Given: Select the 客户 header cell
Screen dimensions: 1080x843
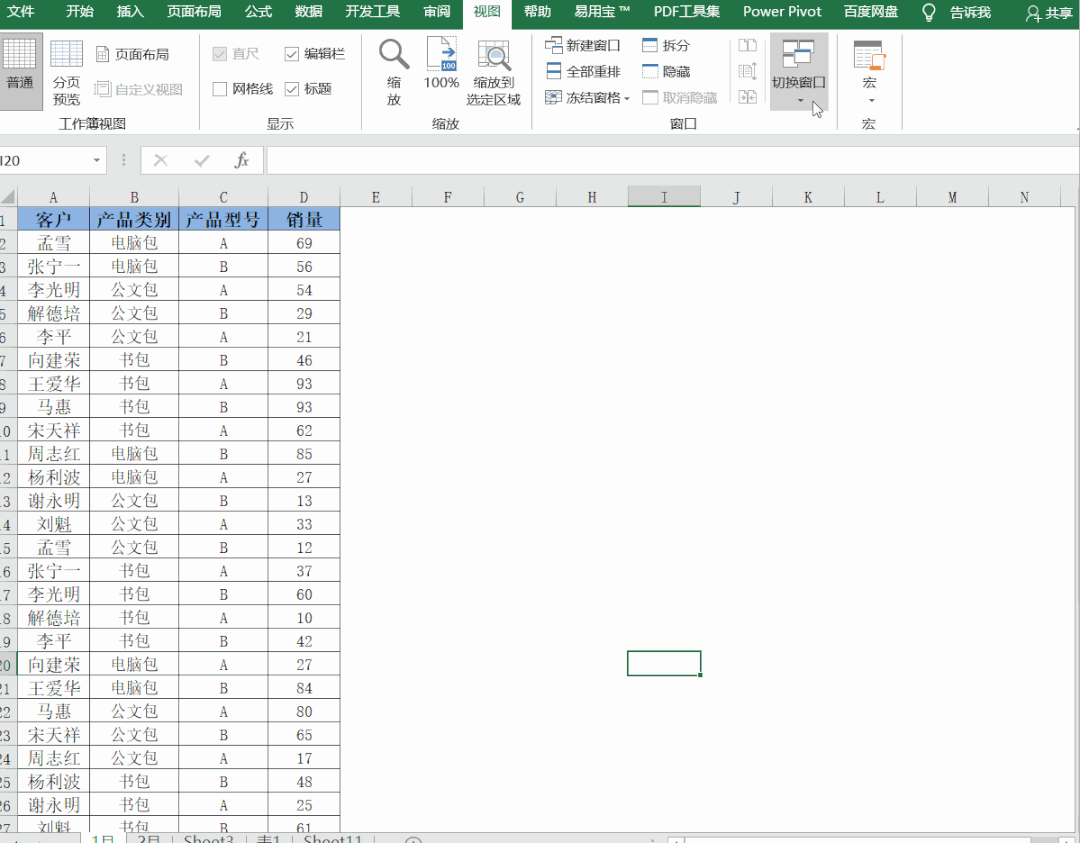Looking at the screenshot, I should (53, 220).
